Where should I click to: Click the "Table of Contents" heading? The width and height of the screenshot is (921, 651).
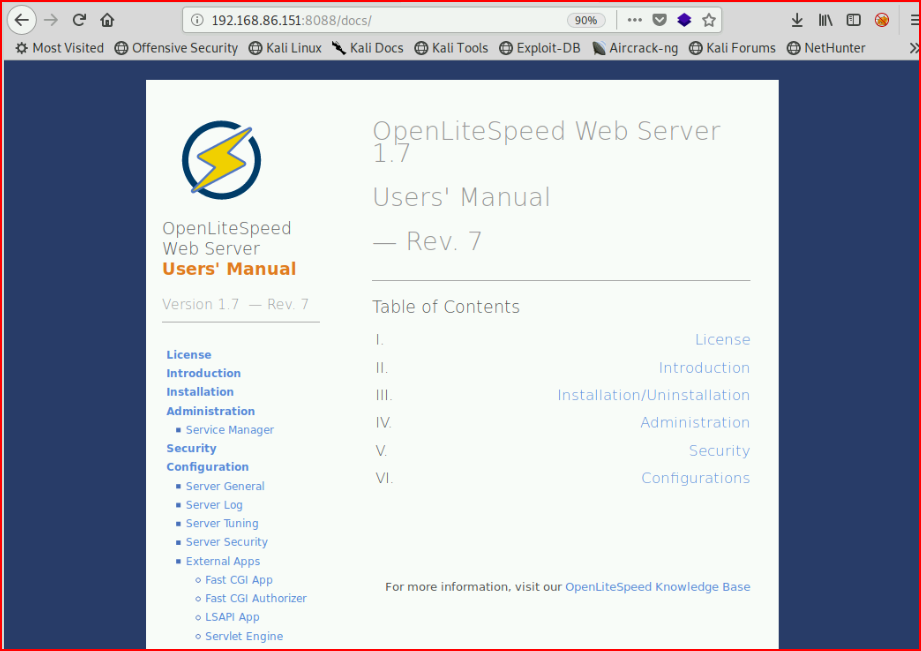click(x=446, y=307)
